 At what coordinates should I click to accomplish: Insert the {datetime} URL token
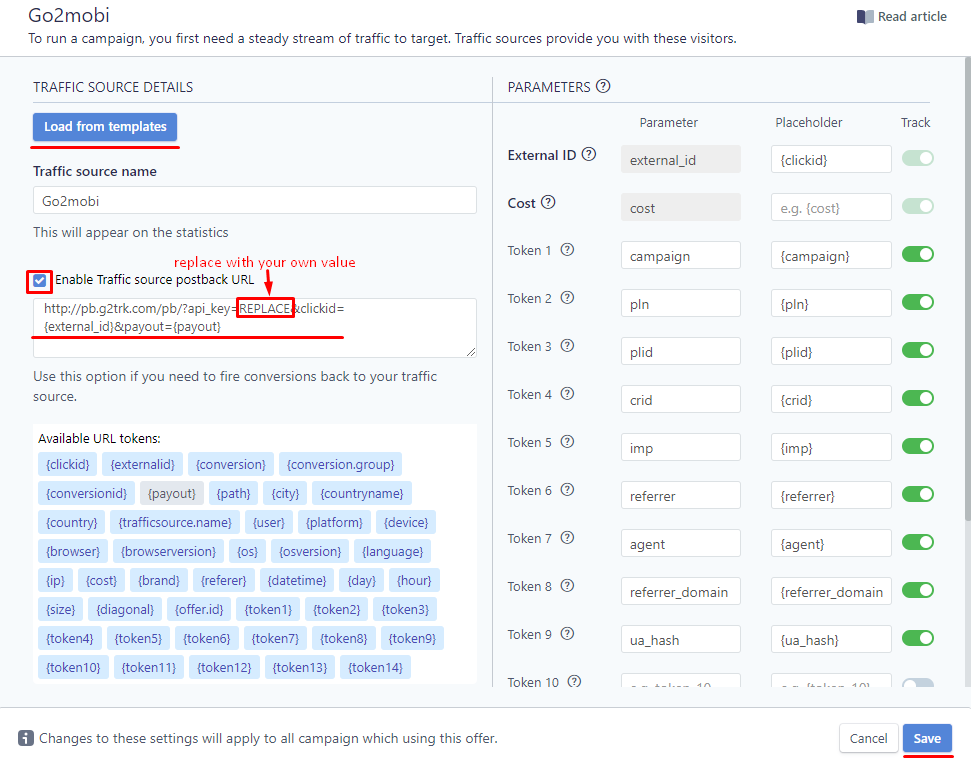click(297, 580)
